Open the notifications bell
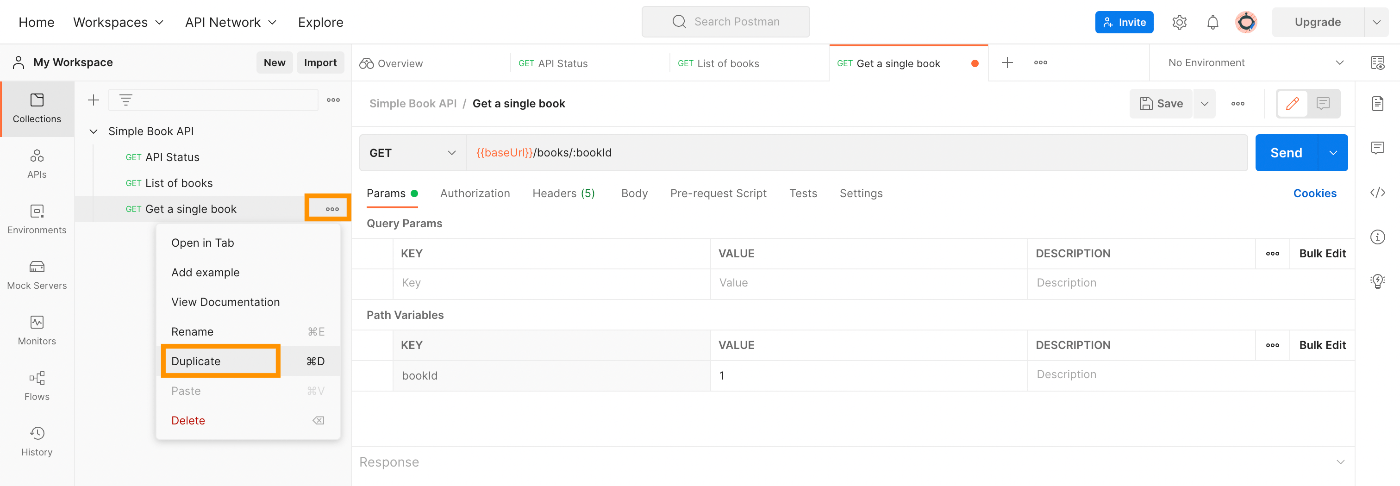 point(1212,22)
